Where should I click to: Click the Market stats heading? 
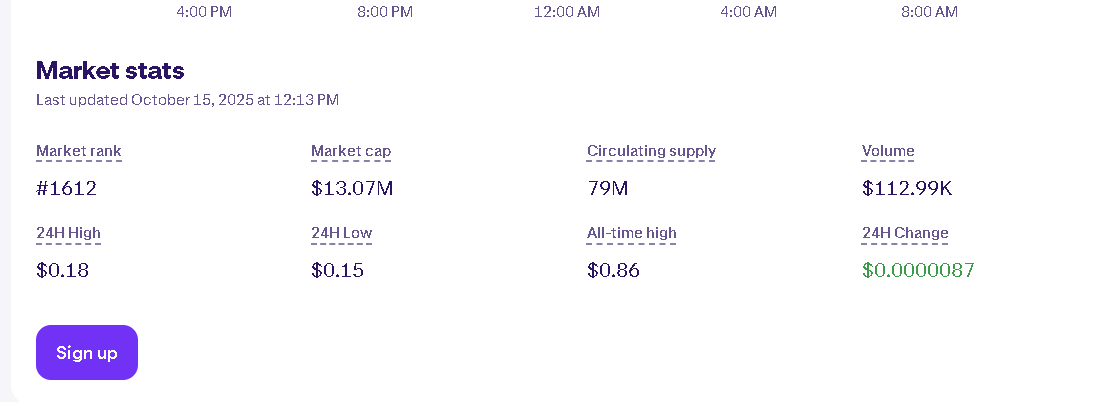[110, 70]
